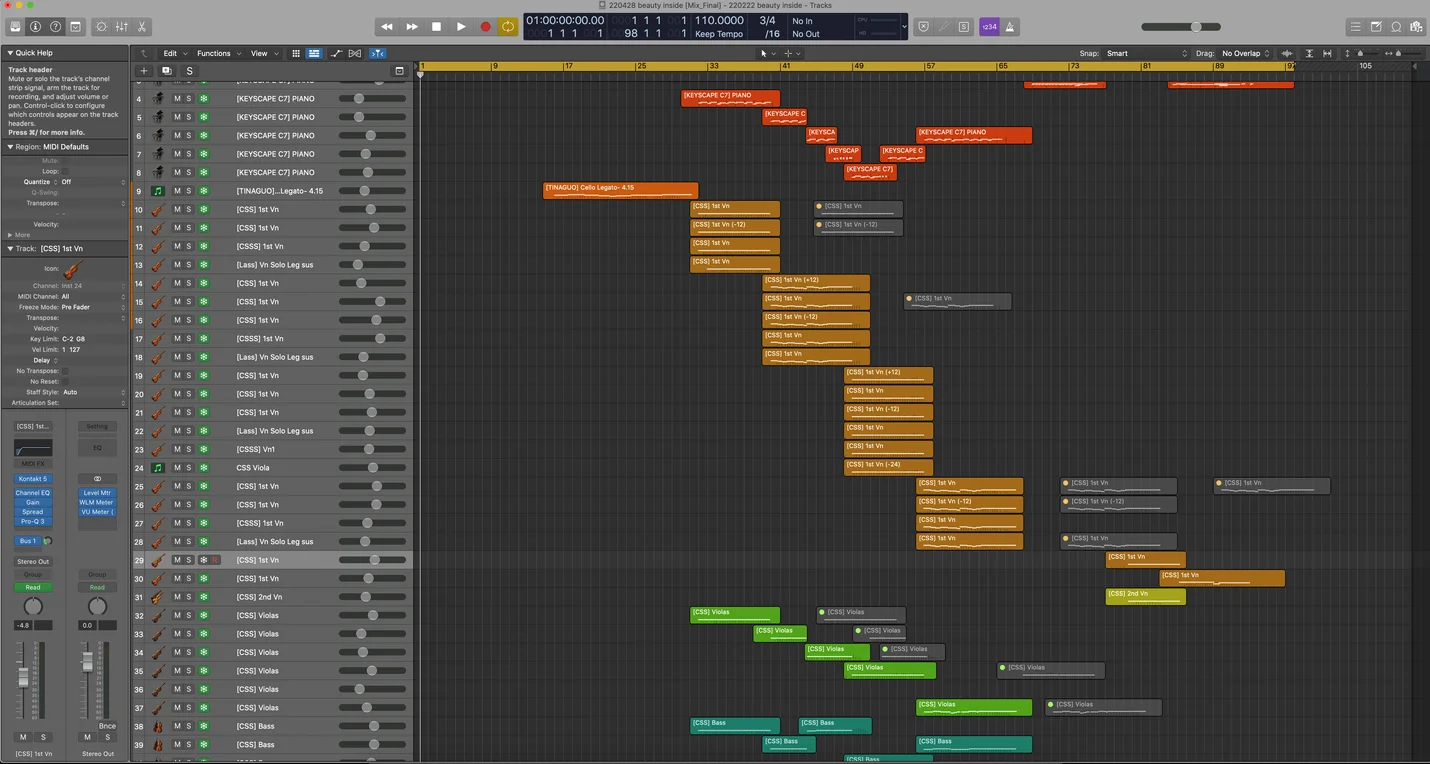Click bar 49 on the ruler
1430x764 pixels.
[x=857, y=66]
